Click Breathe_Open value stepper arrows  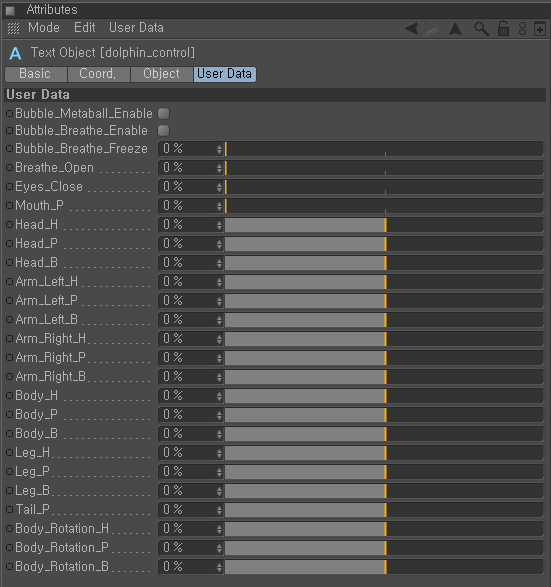click(x=219, y=168)
